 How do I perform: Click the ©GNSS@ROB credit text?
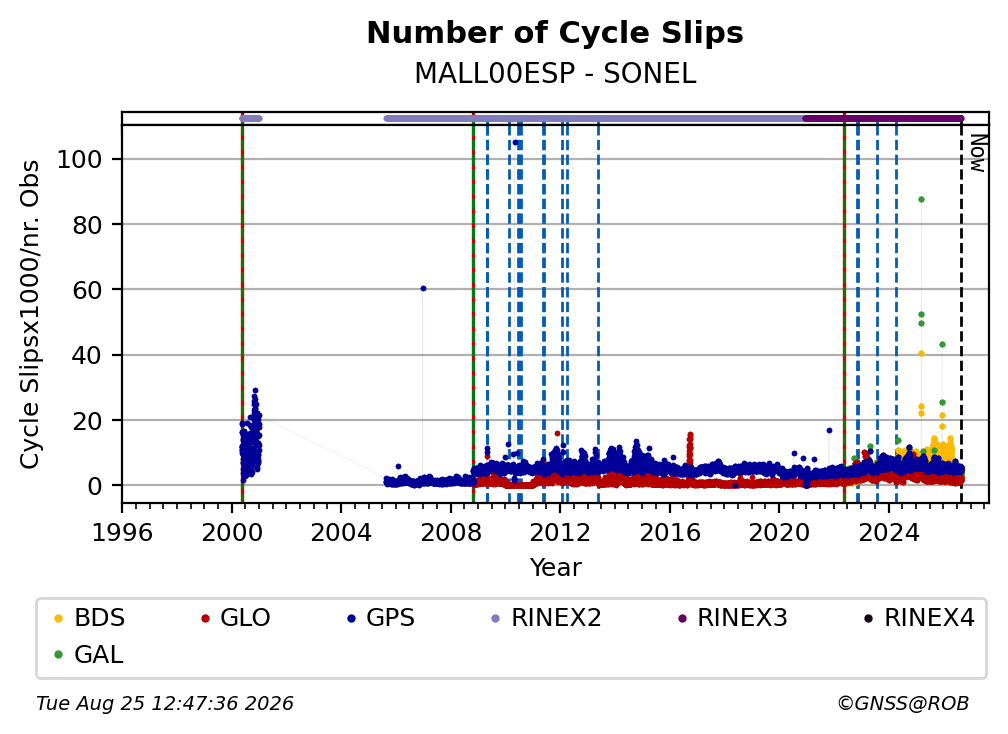point(903,704)
